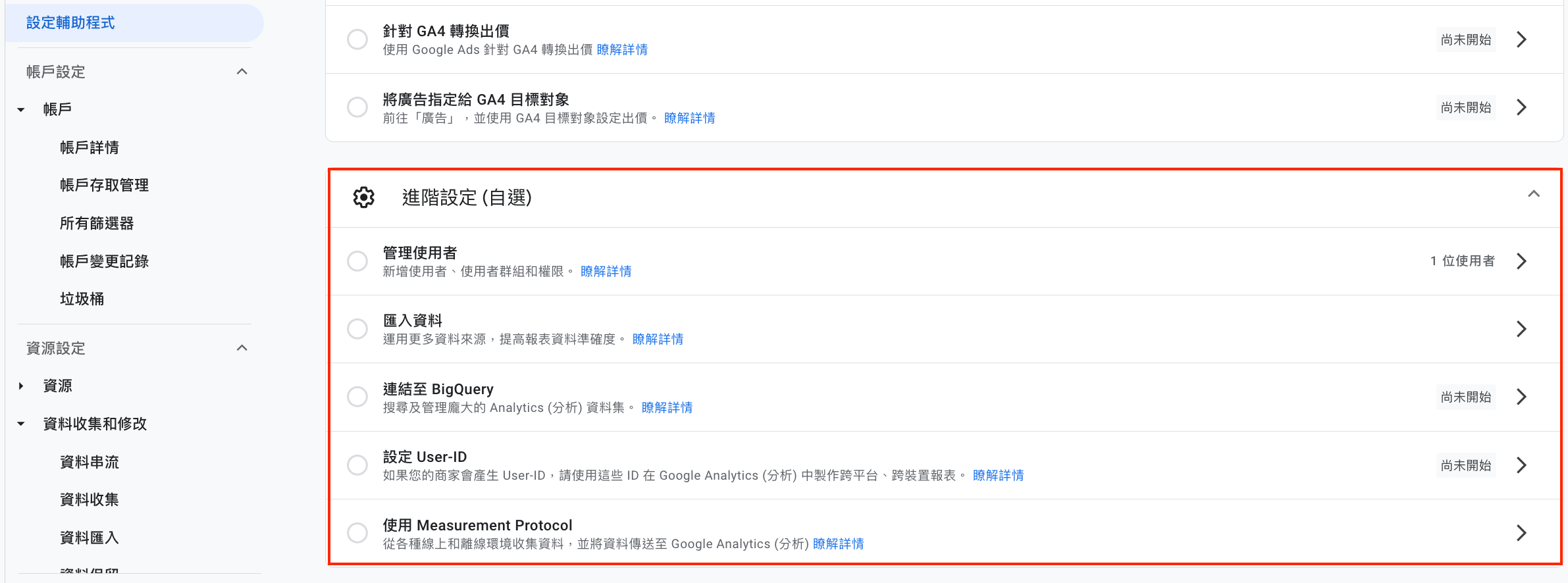Collapse the 資料收集和修改 tree node
The image size is (1568, 583).
coord(21,424)
